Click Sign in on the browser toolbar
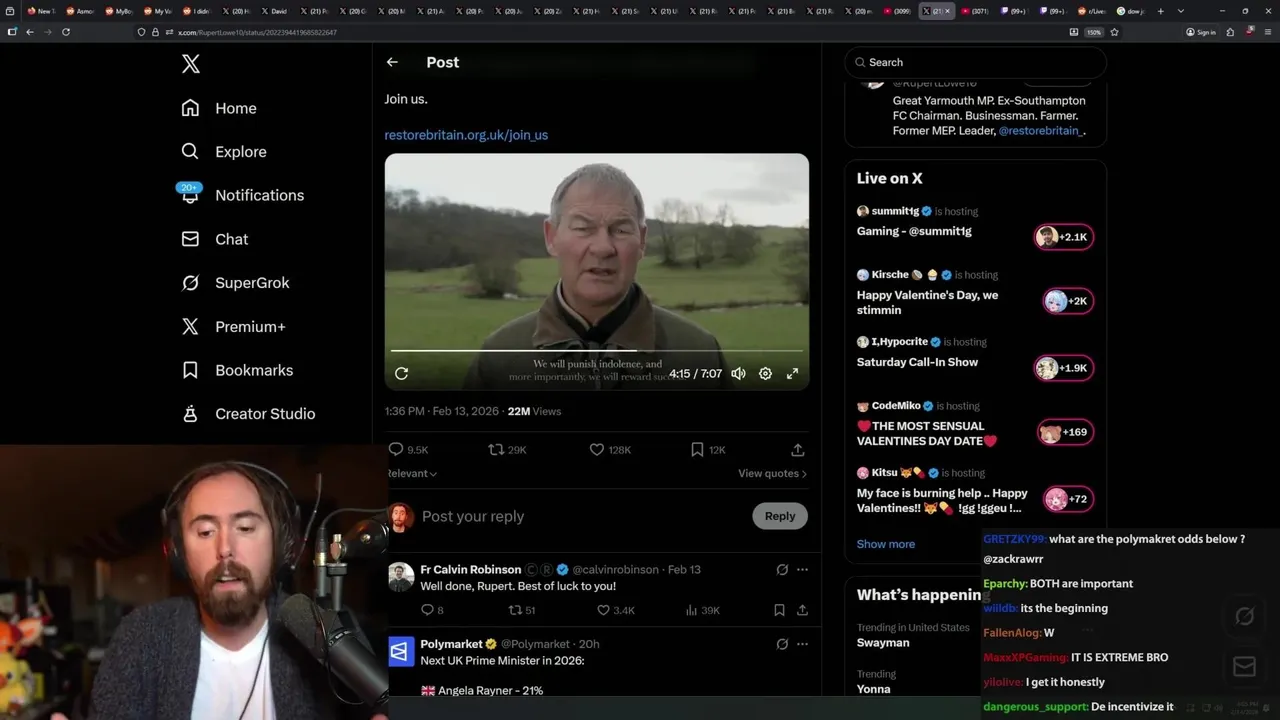 point(1200,32)
